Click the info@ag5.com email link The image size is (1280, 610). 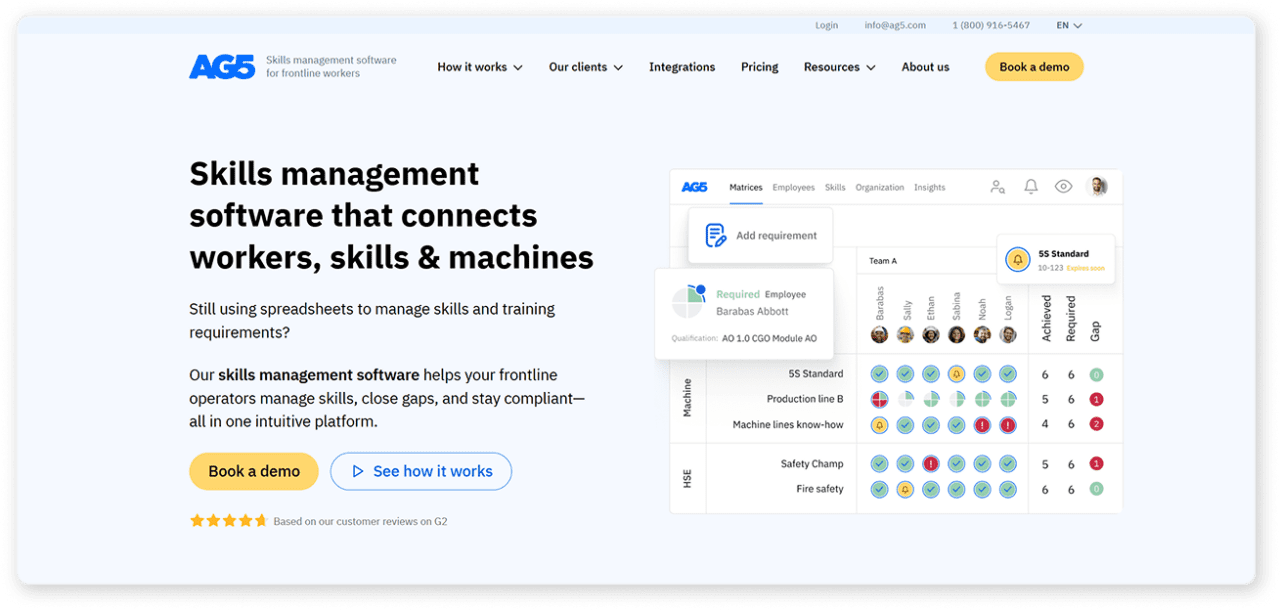pos(896,25)
